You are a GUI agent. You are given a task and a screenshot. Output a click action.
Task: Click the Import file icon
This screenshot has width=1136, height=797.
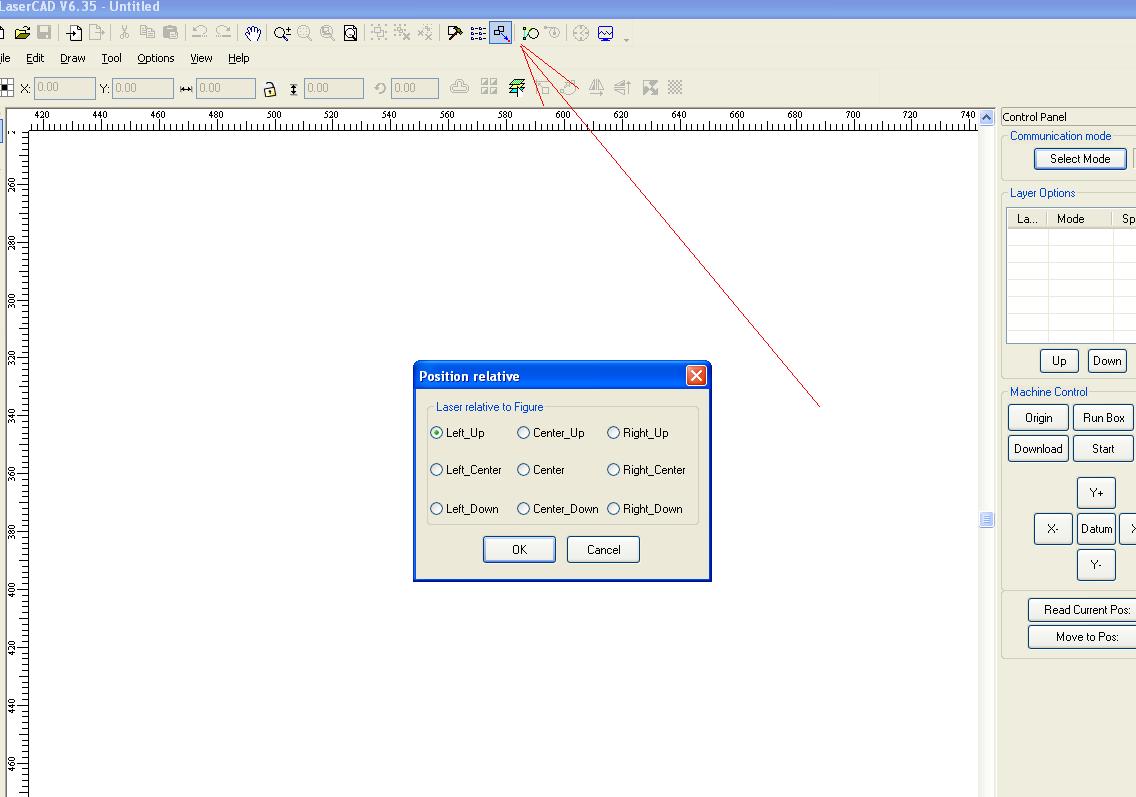tap(74, 33)
